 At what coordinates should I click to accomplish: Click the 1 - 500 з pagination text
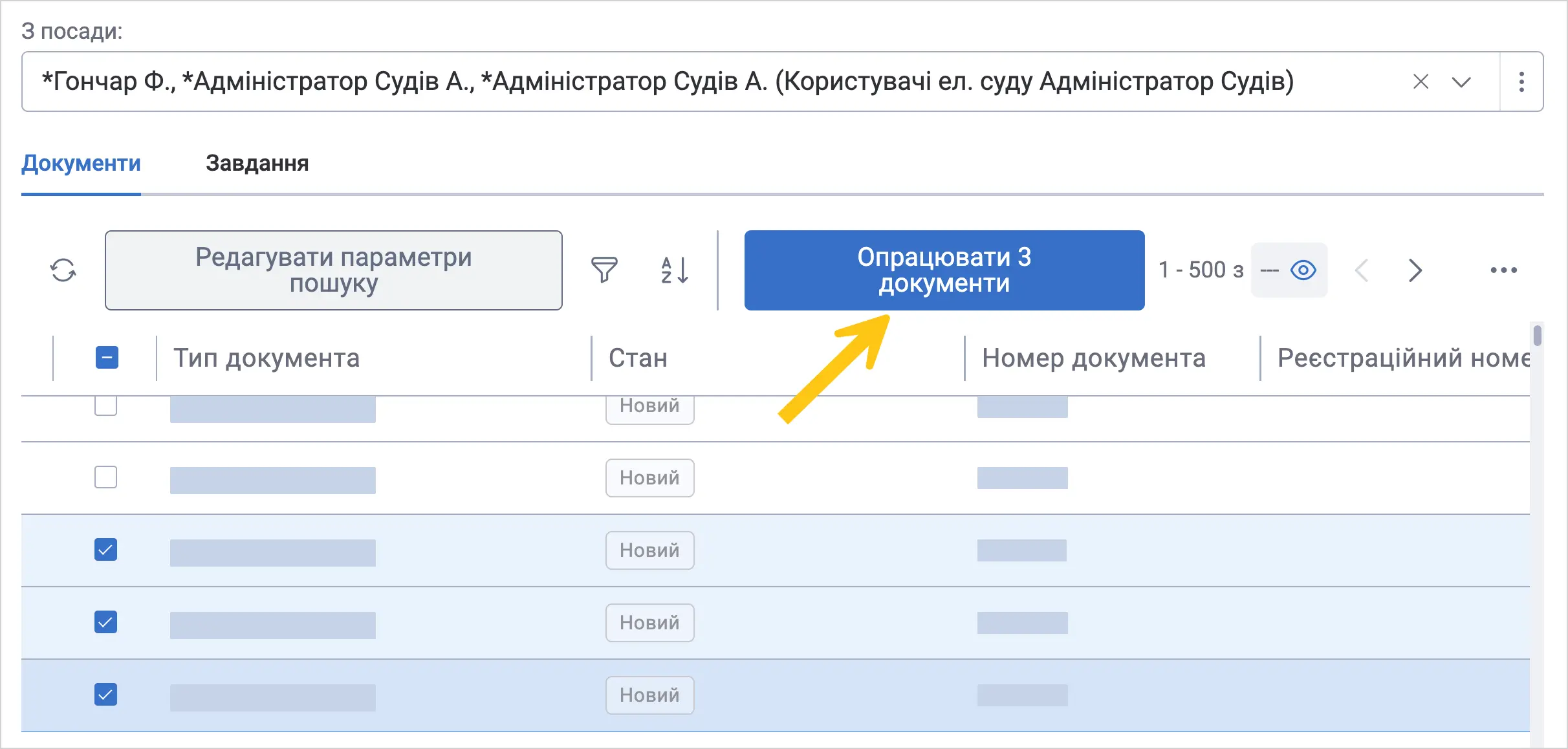[x=1201, y=270]
